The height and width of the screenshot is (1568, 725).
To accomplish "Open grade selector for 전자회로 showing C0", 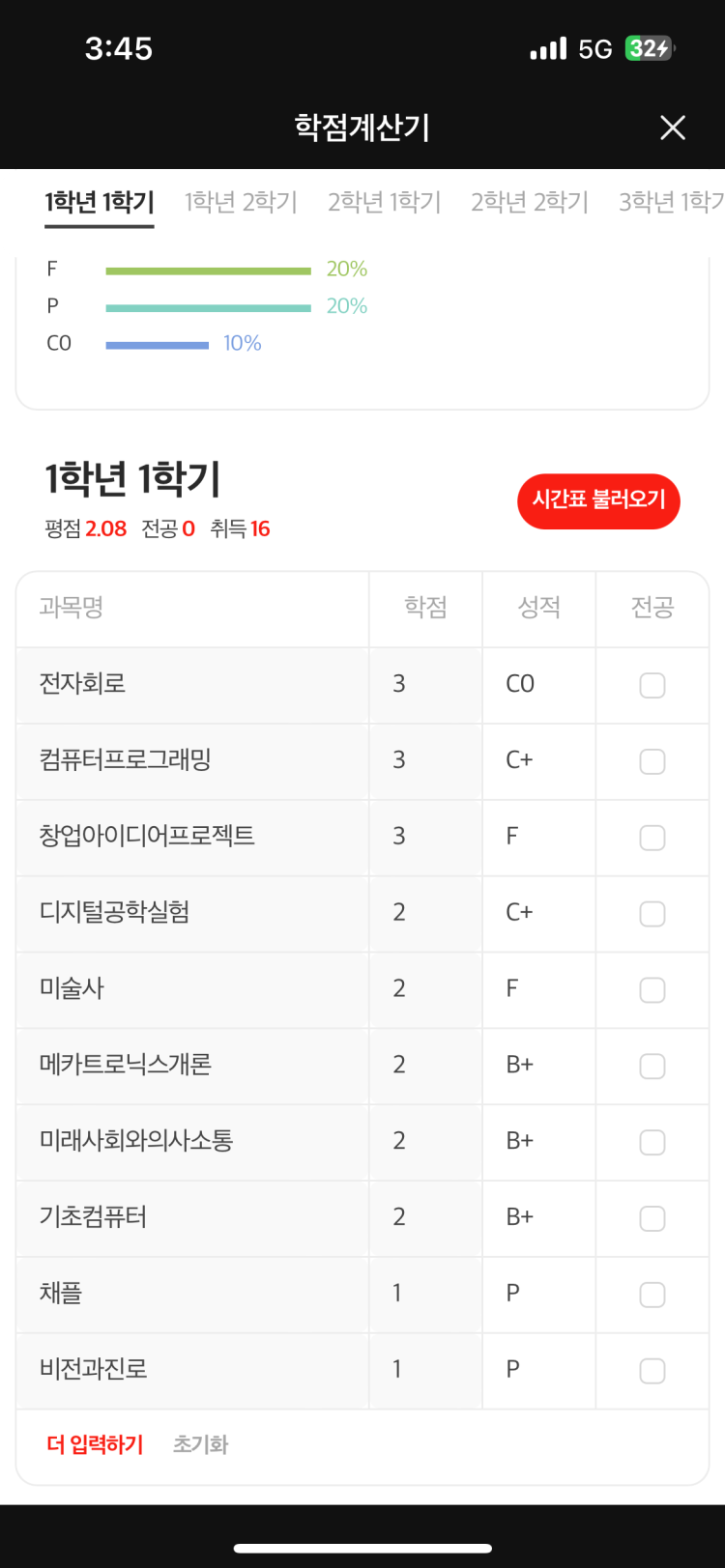I will tap(537, 684).
